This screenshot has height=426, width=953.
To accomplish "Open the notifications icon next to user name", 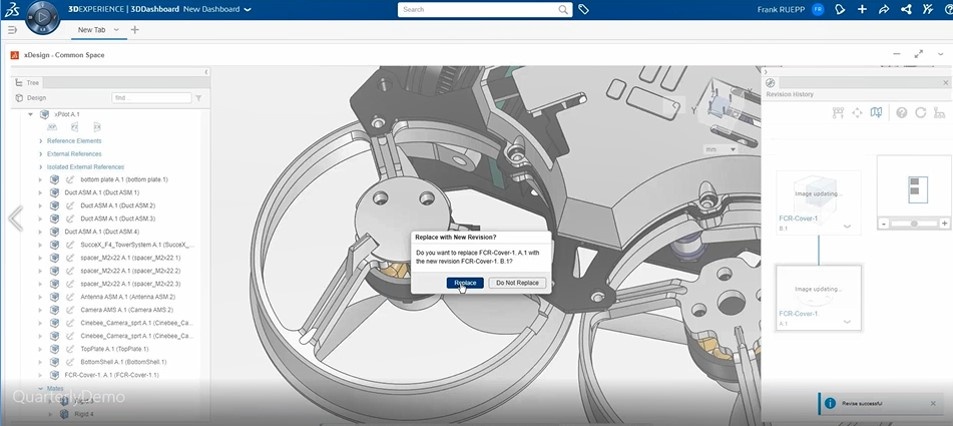I will (840, 9).
